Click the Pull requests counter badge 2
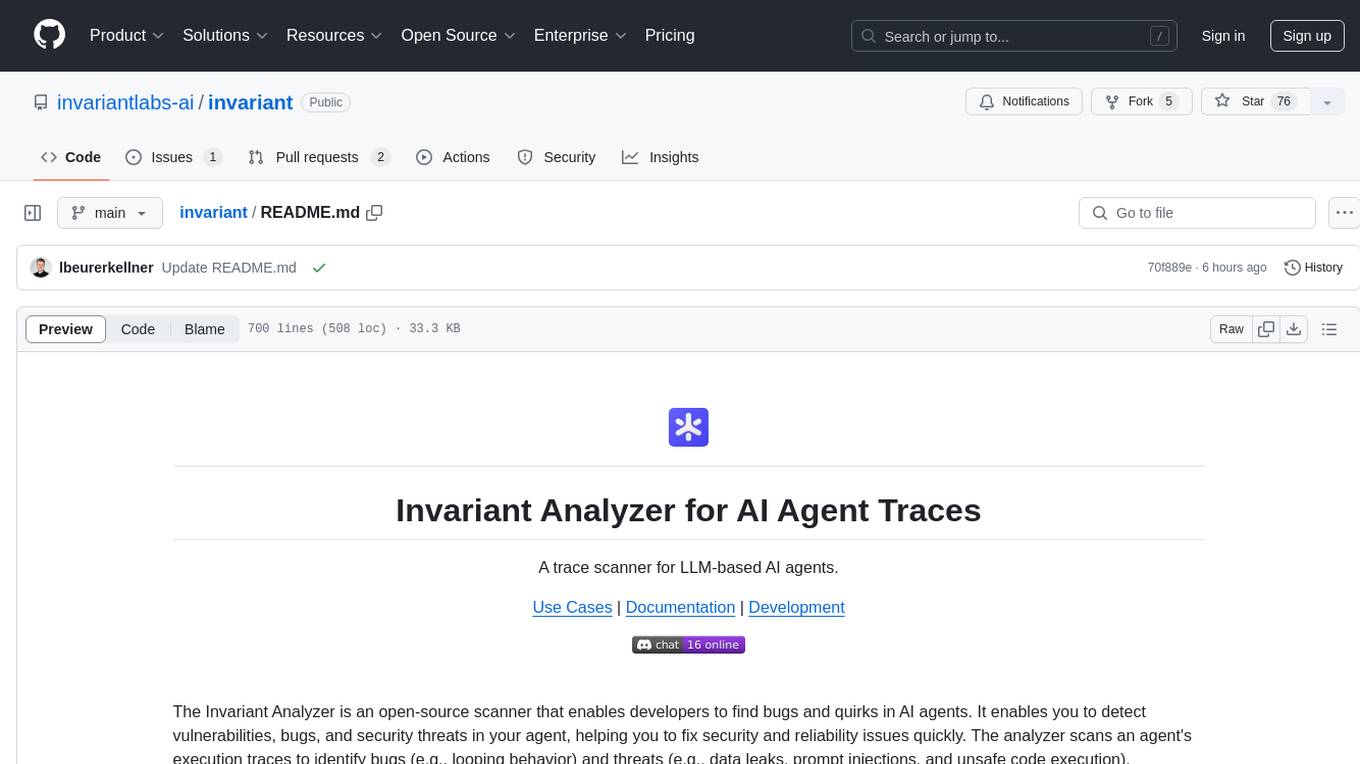 (x=380, y=157)
